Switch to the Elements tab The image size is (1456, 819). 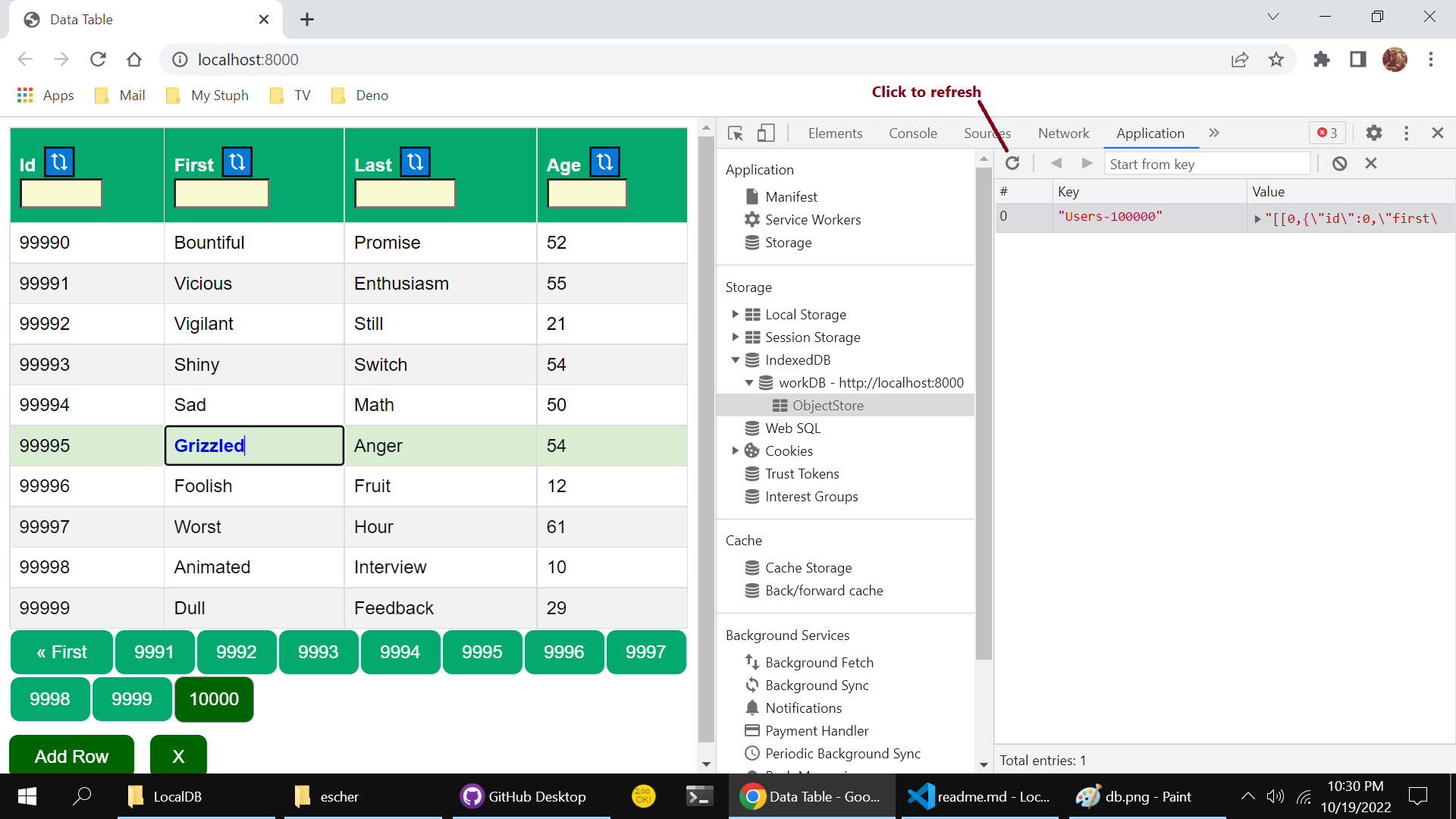coord(835,133)
